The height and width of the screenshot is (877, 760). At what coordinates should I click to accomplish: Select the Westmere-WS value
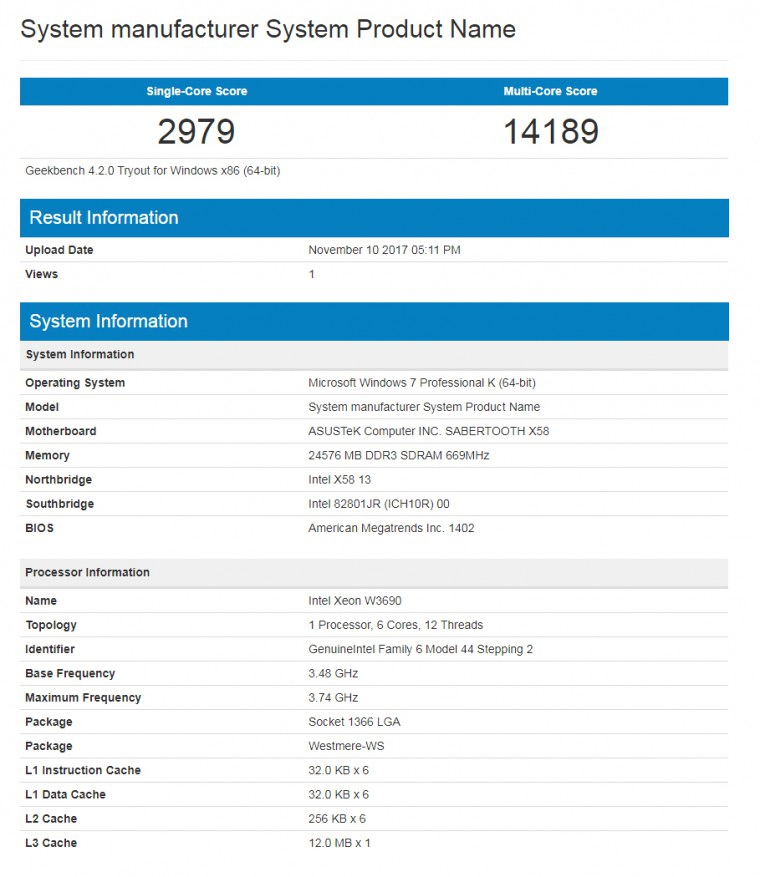tap(346, 746)
